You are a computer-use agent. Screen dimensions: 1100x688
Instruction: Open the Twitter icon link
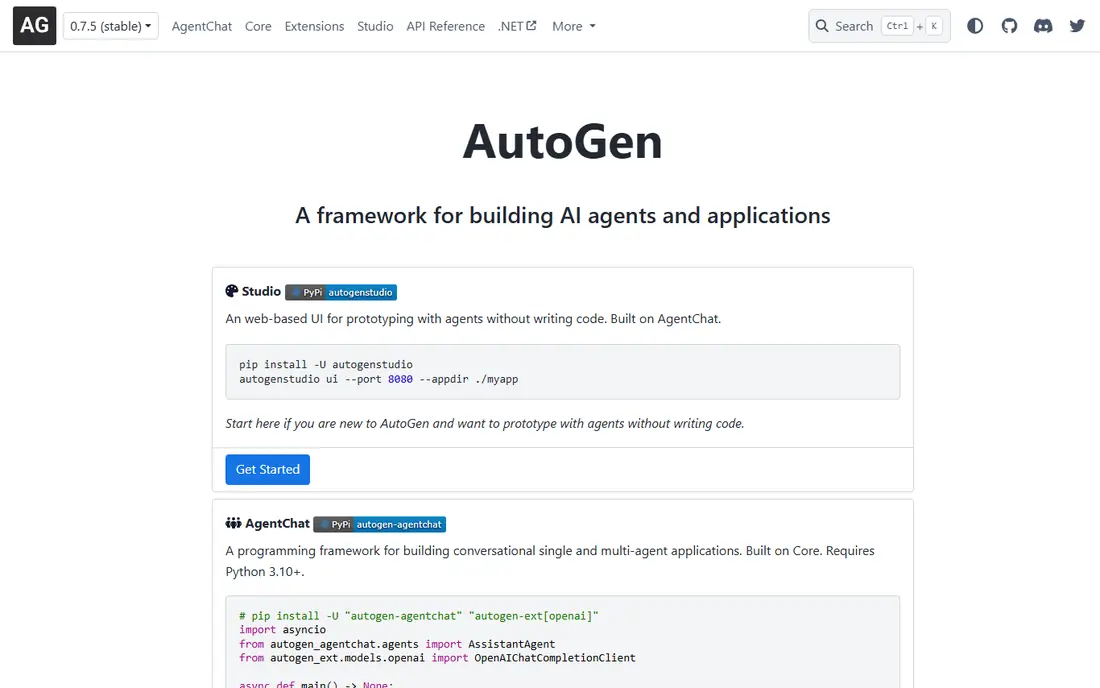(1078, 26)
